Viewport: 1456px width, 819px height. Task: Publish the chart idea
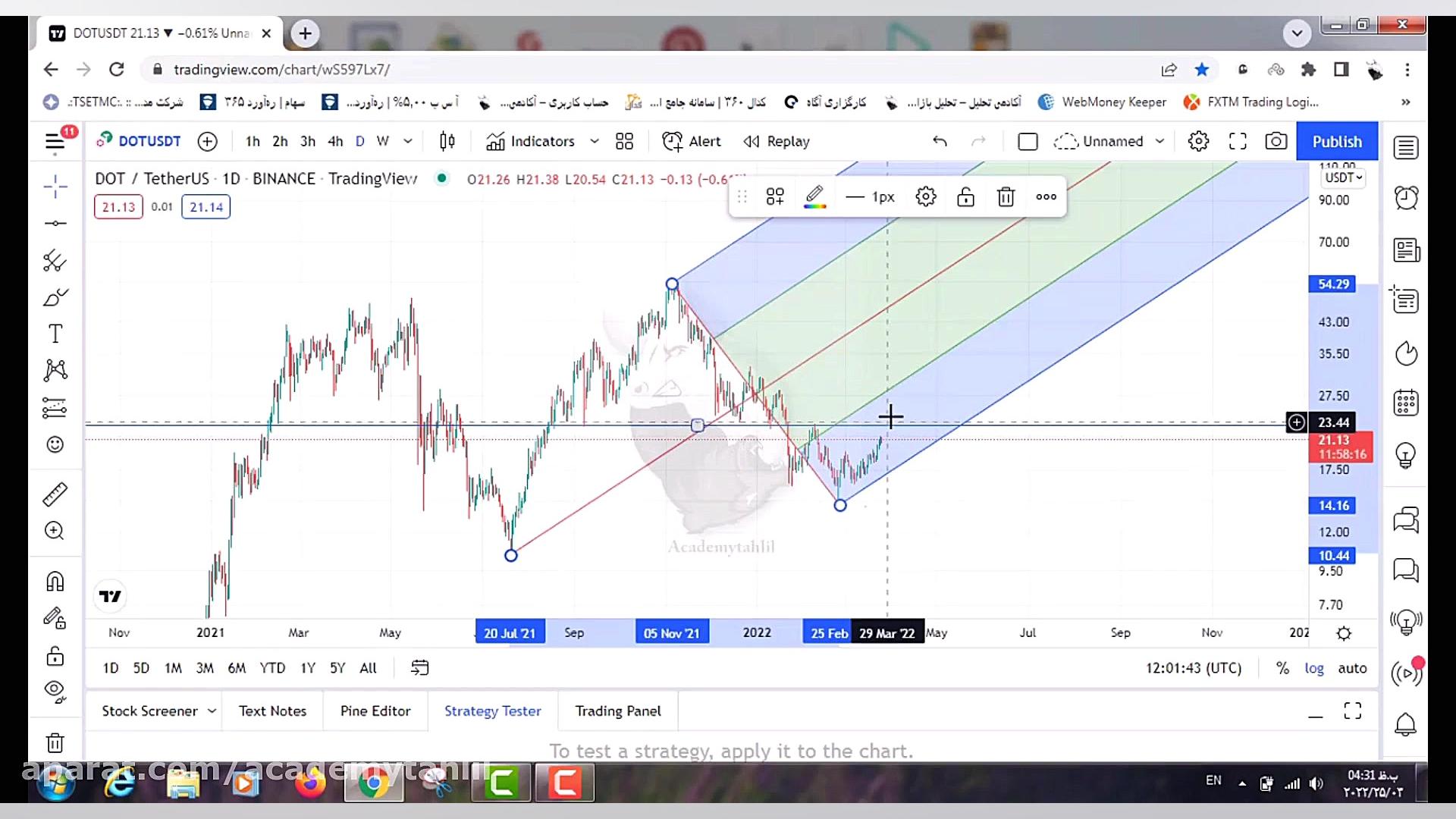coord(1337,142)
